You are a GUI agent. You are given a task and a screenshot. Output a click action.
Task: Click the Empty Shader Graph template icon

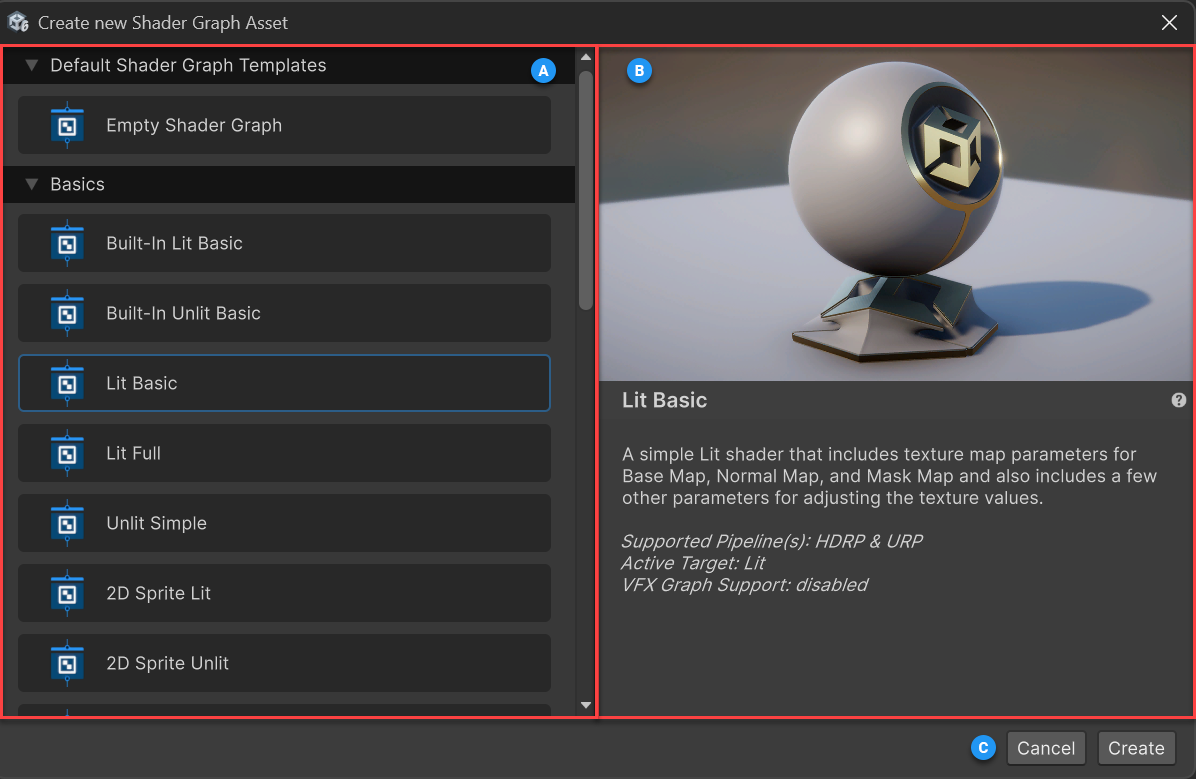pos(67,125)
